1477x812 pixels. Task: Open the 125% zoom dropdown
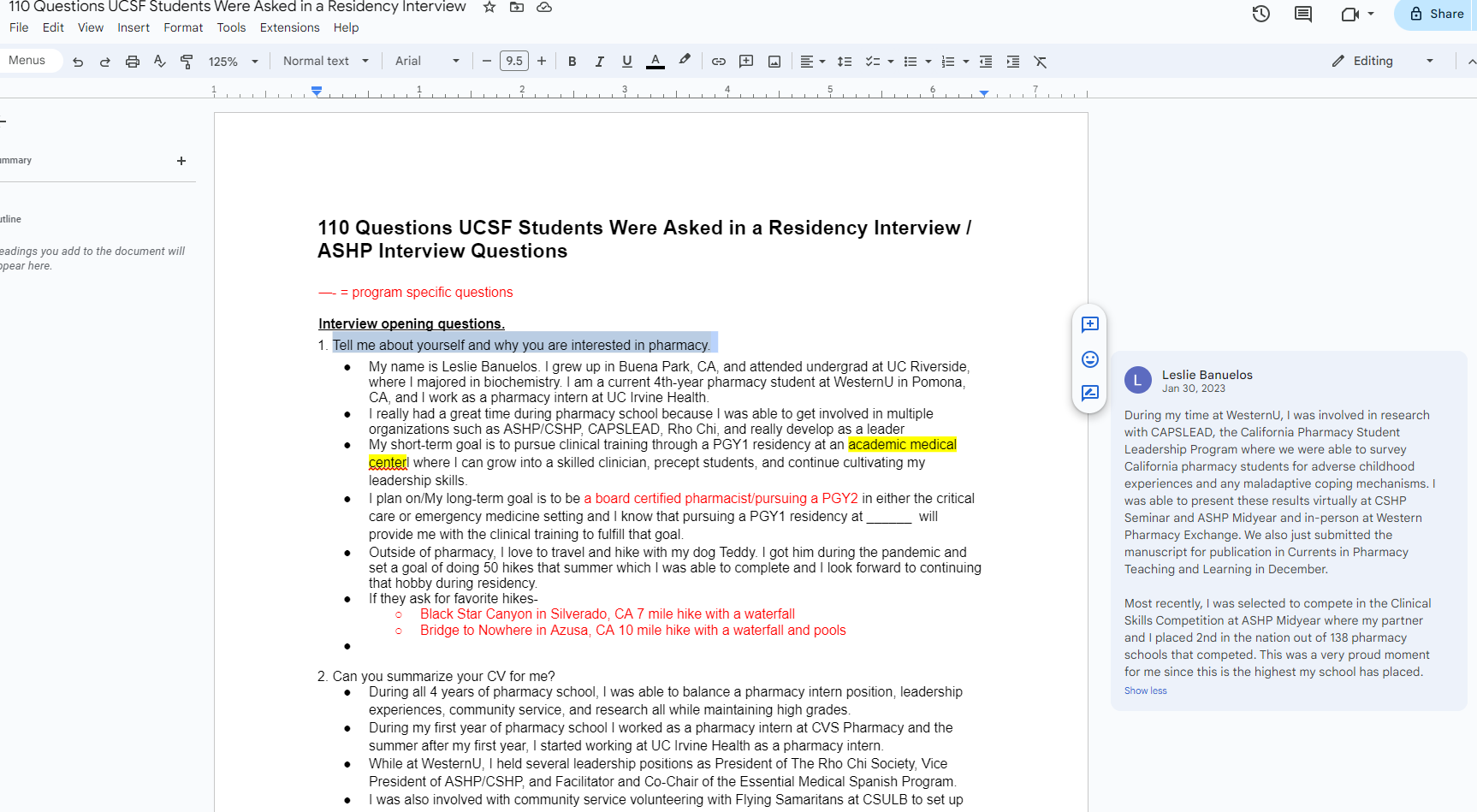pyautogui.click(x=233, y=62)
